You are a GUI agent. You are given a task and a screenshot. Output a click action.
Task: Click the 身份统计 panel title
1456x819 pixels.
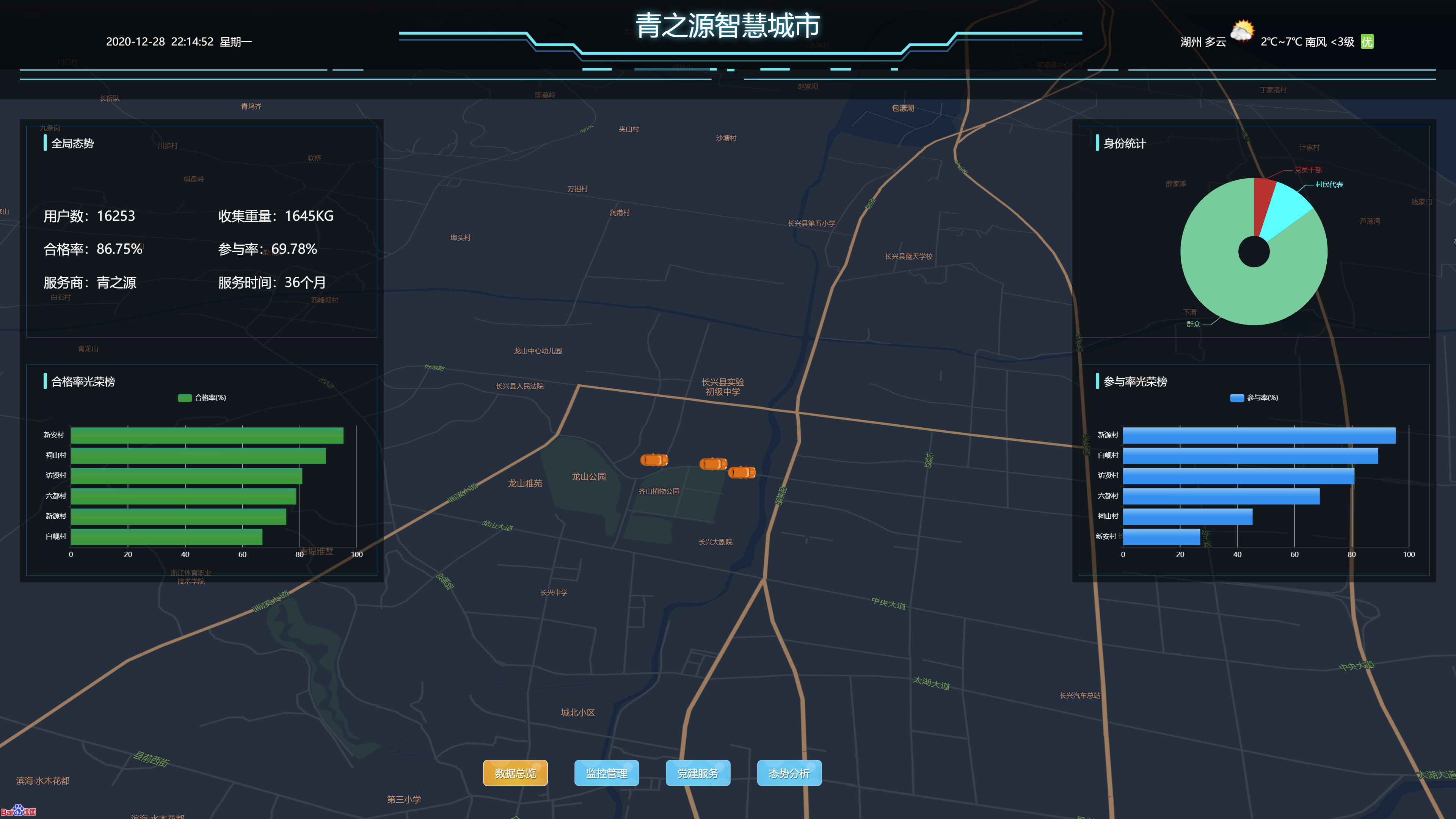point(1125,144)
